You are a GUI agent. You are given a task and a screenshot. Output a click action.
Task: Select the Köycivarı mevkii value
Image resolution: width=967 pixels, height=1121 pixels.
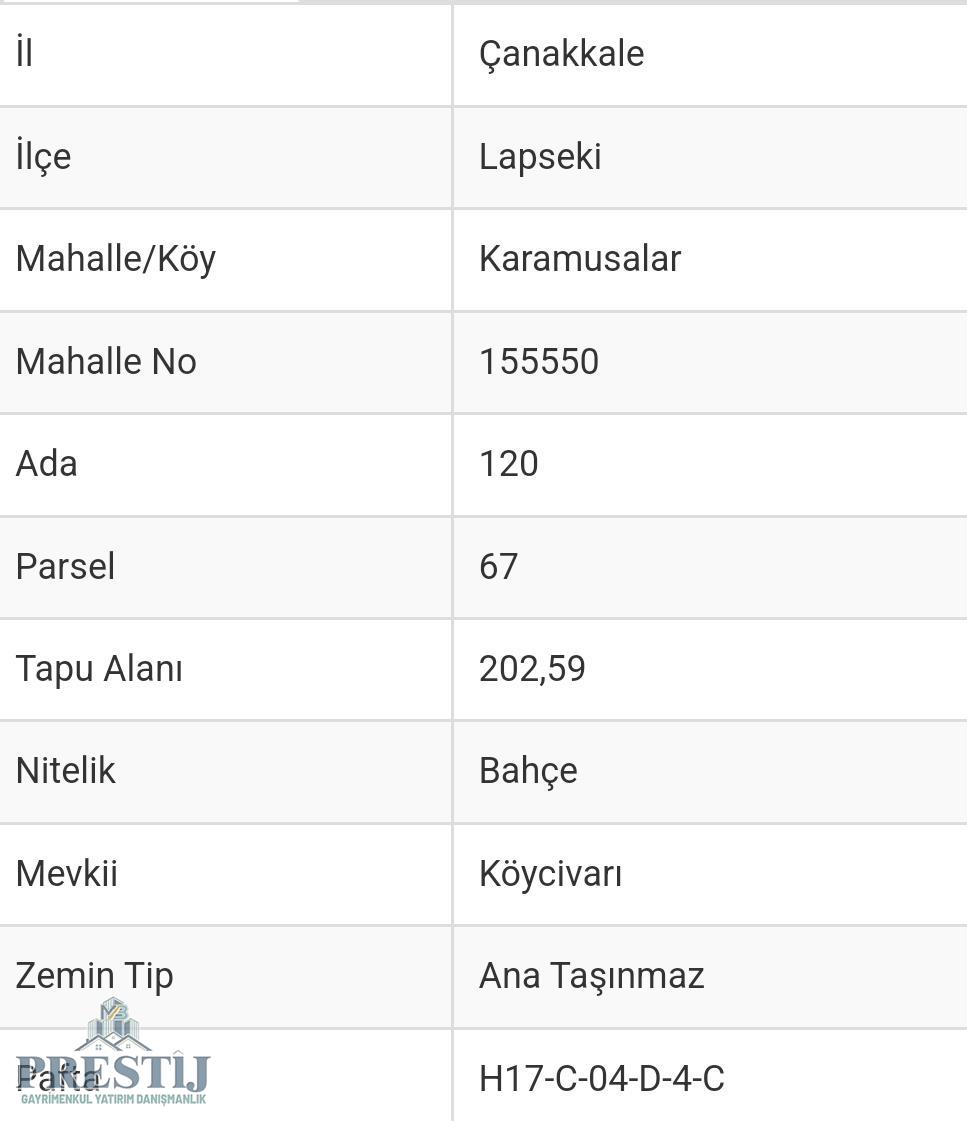coord(550,874)
